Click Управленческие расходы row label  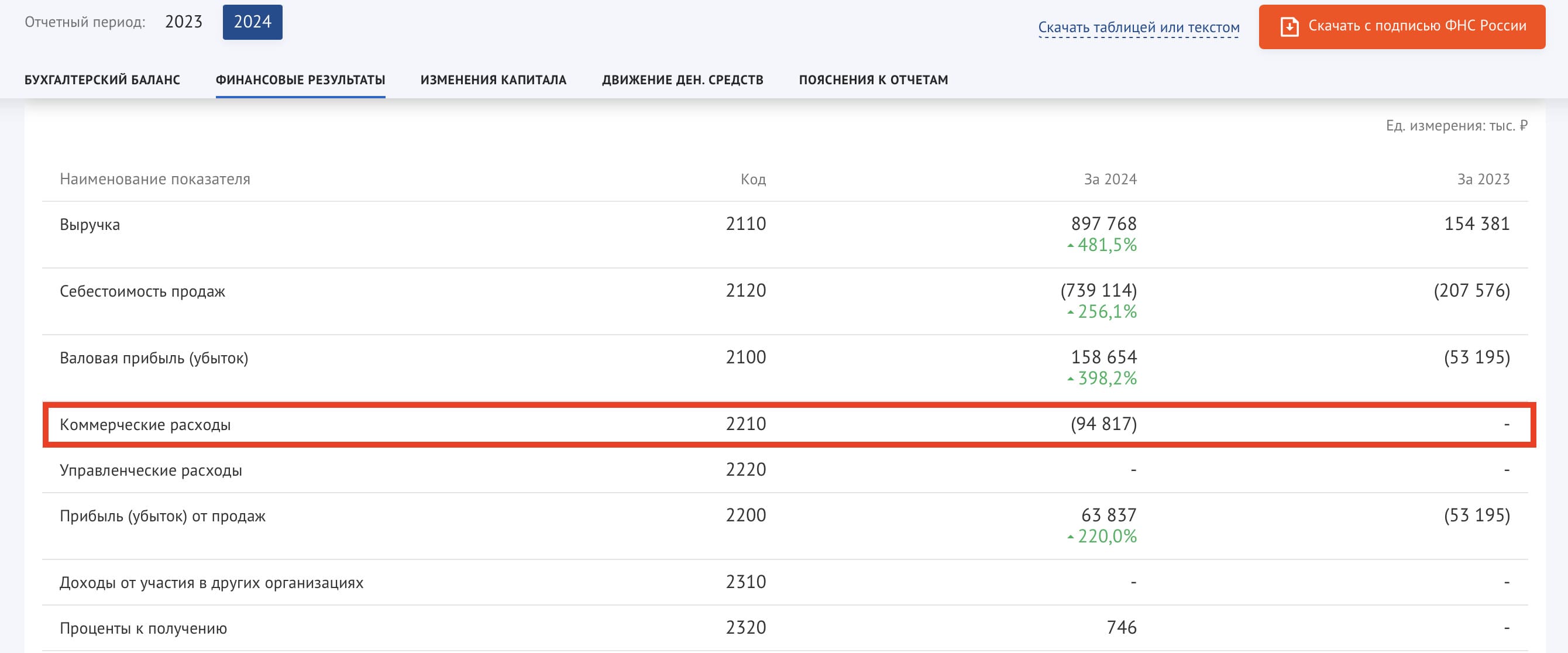tap(151, 470)
